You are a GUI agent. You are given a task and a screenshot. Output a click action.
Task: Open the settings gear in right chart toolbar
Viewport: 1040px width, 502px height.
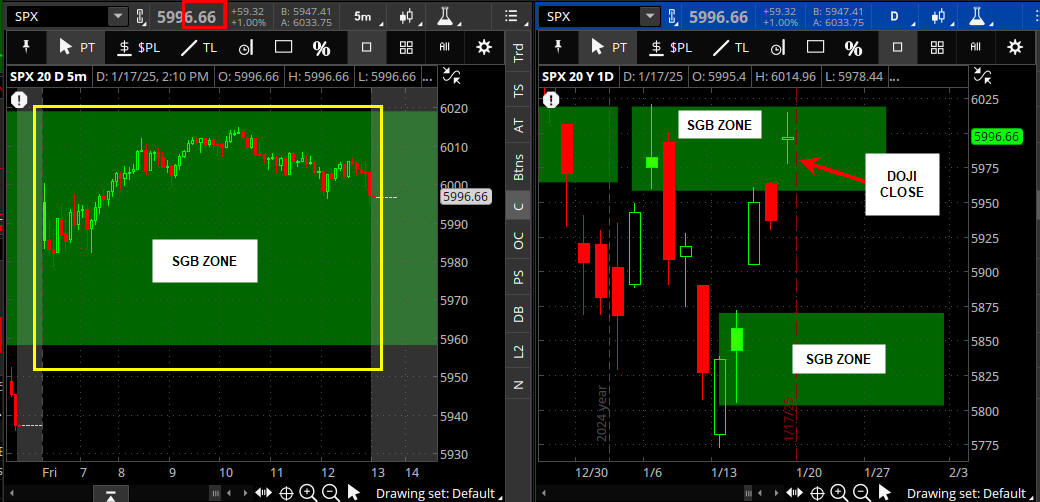[x=1015, y=47]
